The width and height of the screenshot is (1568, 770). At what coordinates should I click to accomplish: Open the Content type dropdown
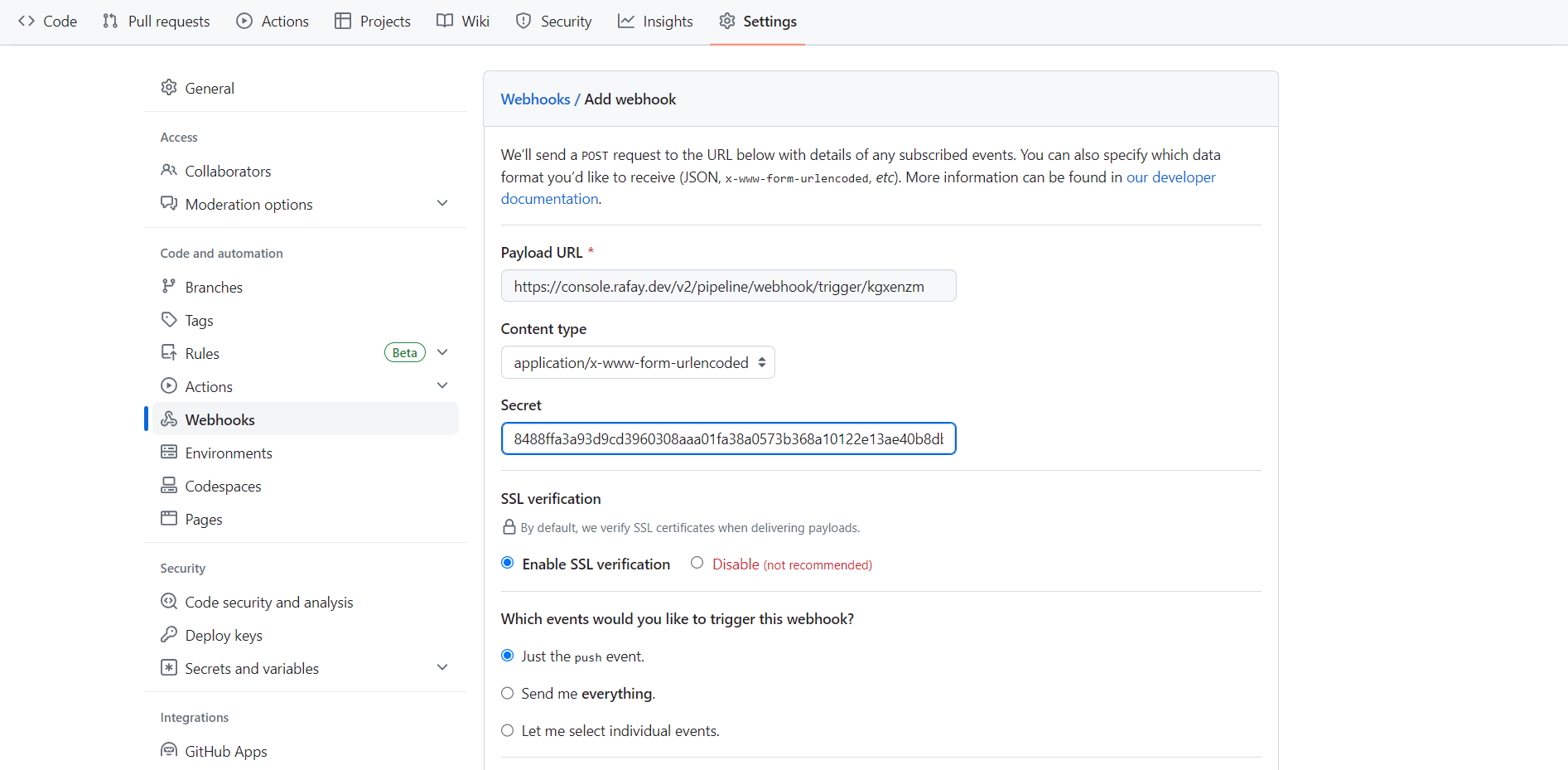(x=638, y=363)
